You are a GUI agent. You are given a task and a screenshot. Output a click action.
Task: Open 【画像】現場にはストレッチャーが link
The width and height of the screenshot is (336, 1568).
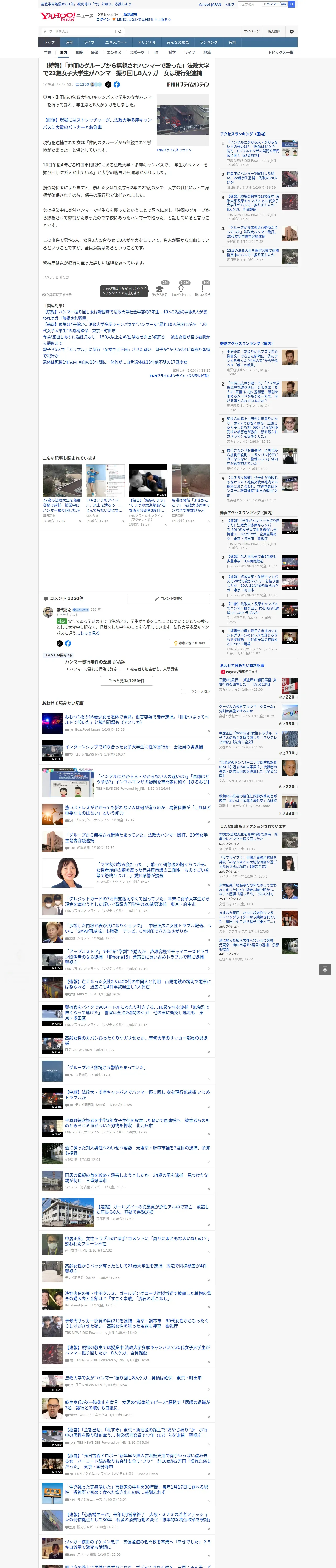98,124
